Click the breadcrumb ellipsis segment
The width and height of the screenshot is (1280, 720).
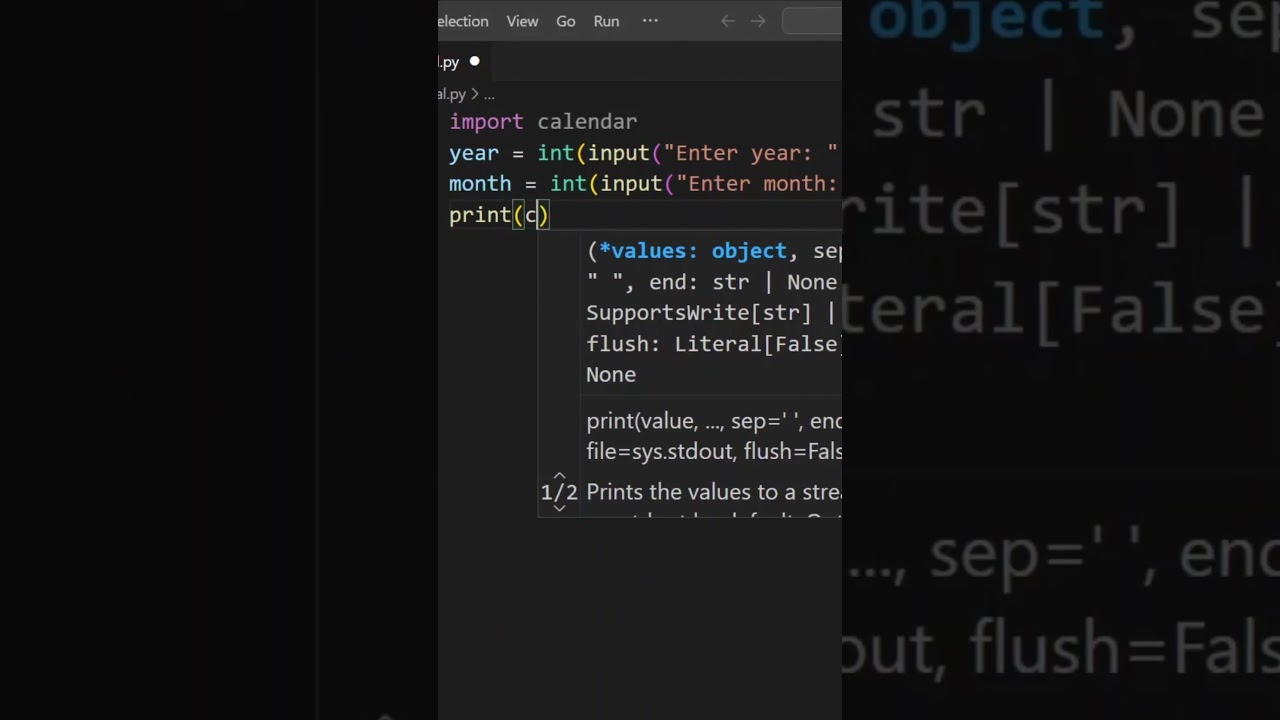point(489,94)
